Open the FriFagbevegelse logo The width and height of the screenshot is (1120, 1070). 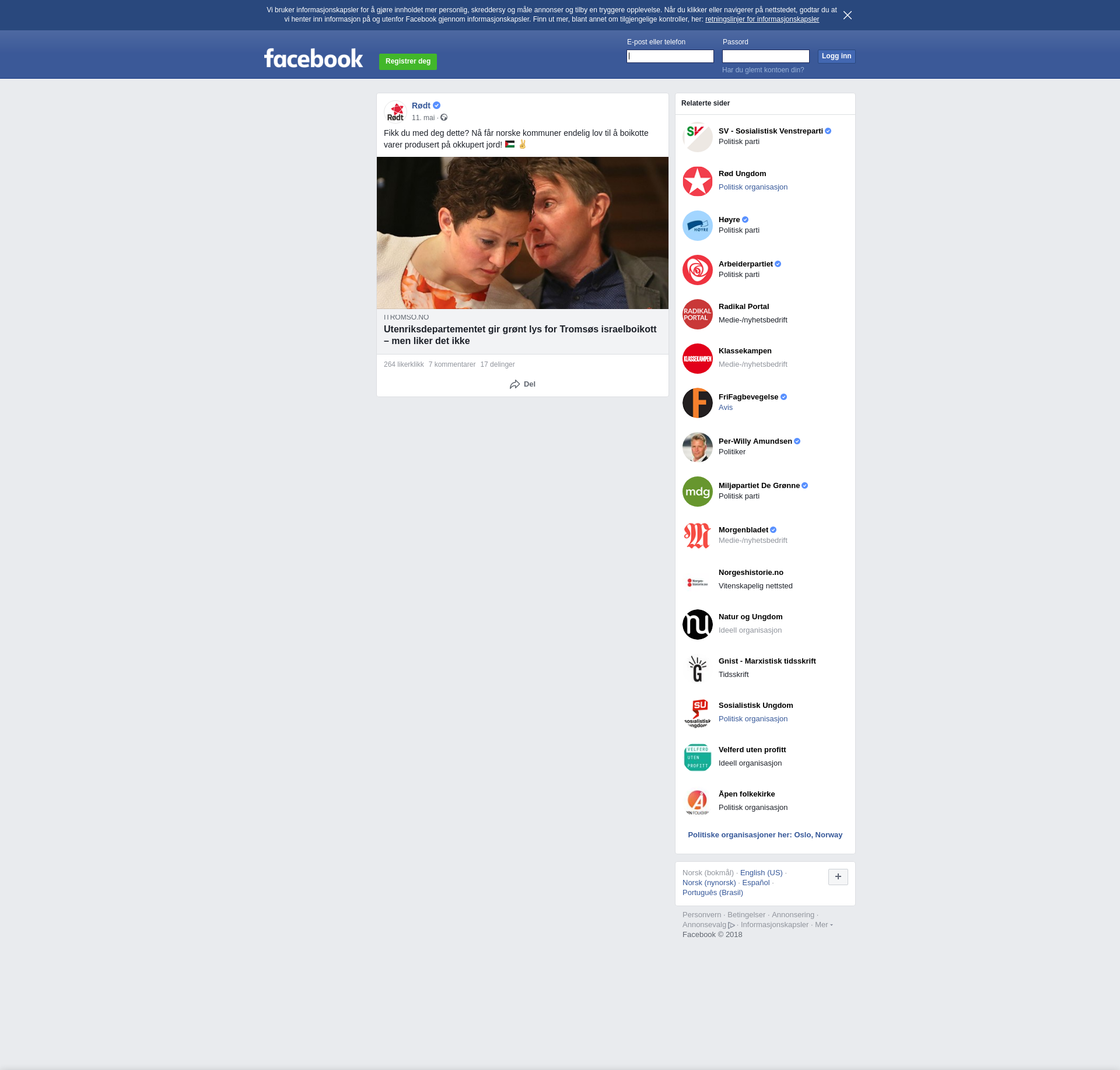pos(698,403)
